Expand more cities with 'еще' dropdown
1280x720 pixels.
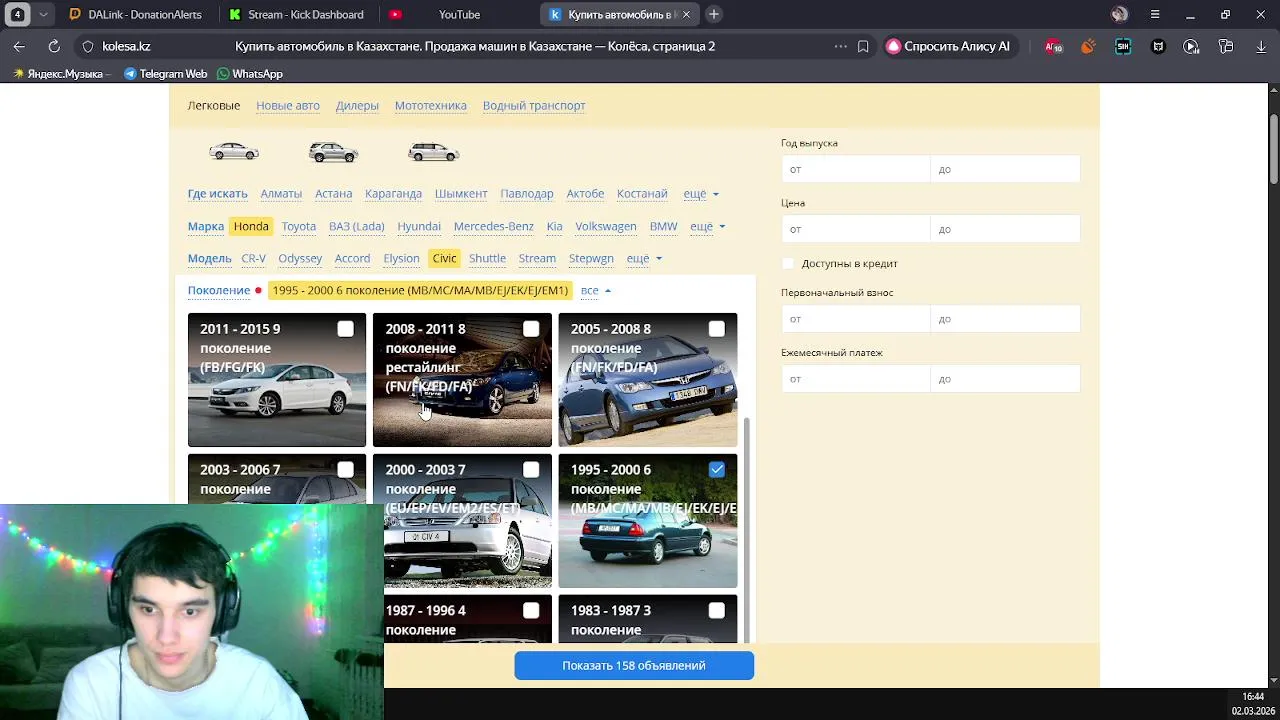pyautogui.click(x=700, y=193)
